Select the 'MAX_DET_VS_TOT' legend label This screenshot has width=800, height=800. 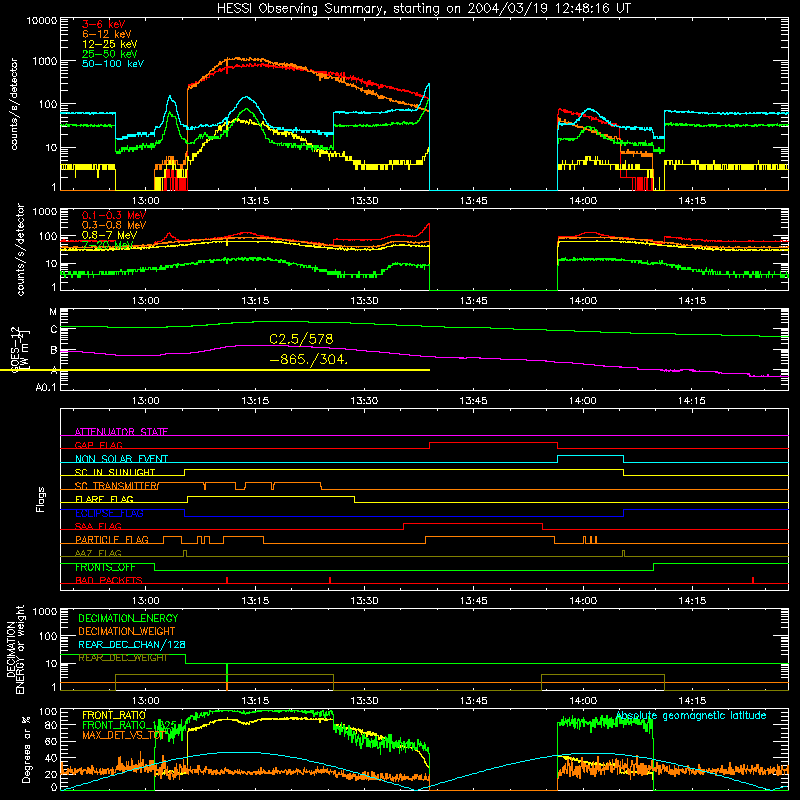pyautogui.click(x=123, y=735)
